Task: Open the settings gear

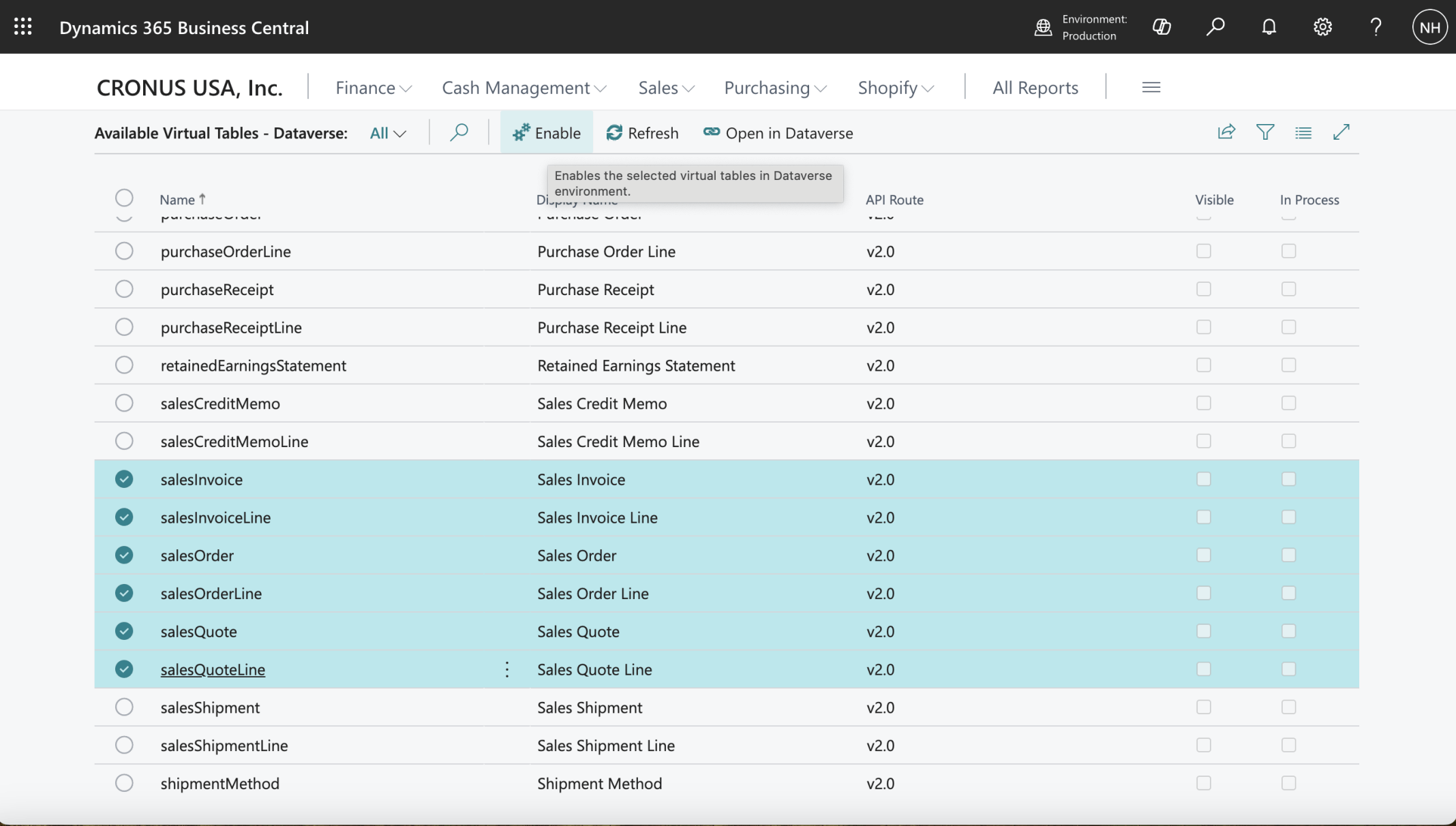Action: point(1322,27)
